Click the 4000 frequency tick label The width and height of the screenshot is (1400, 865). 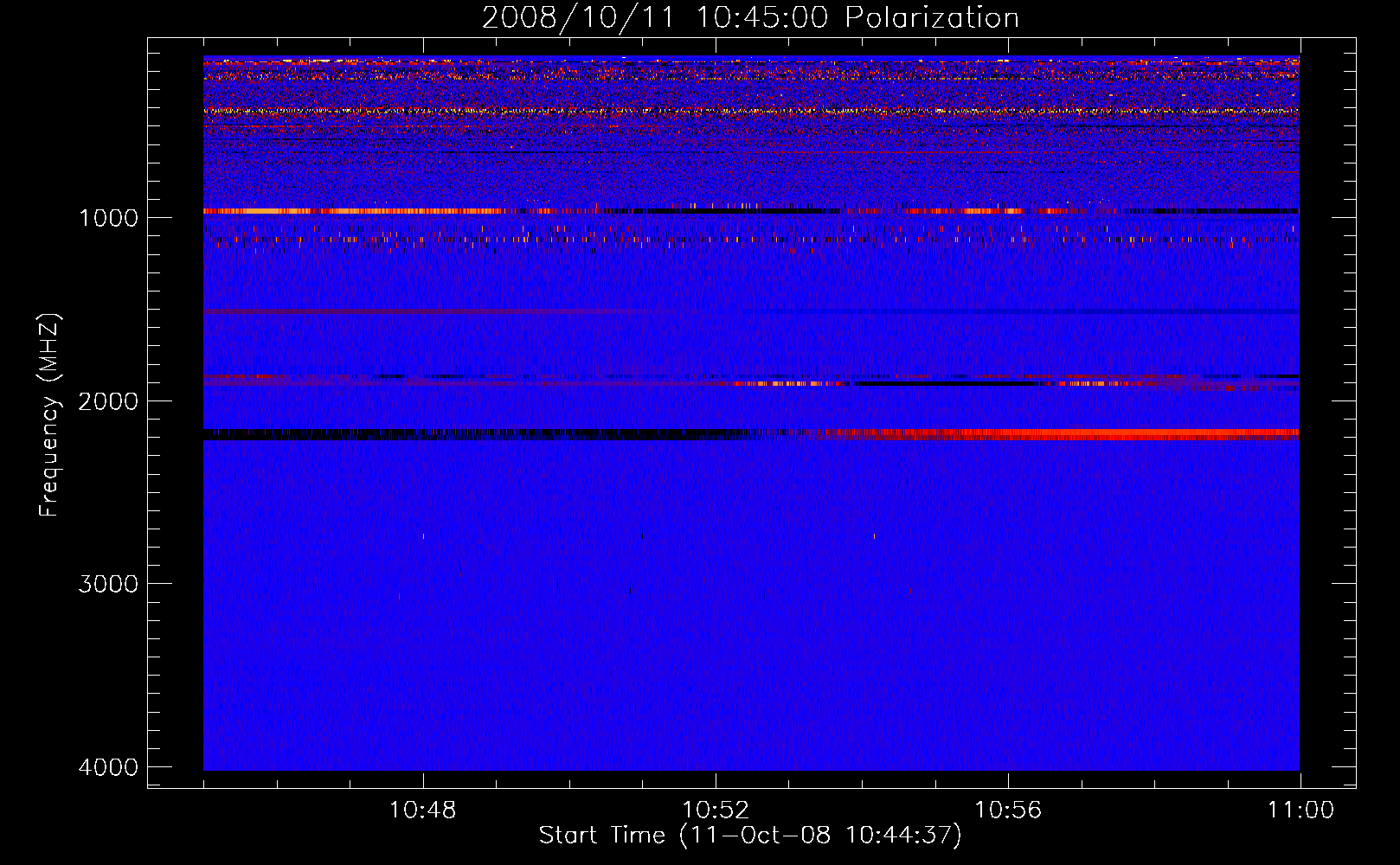[x=108, y=767]
